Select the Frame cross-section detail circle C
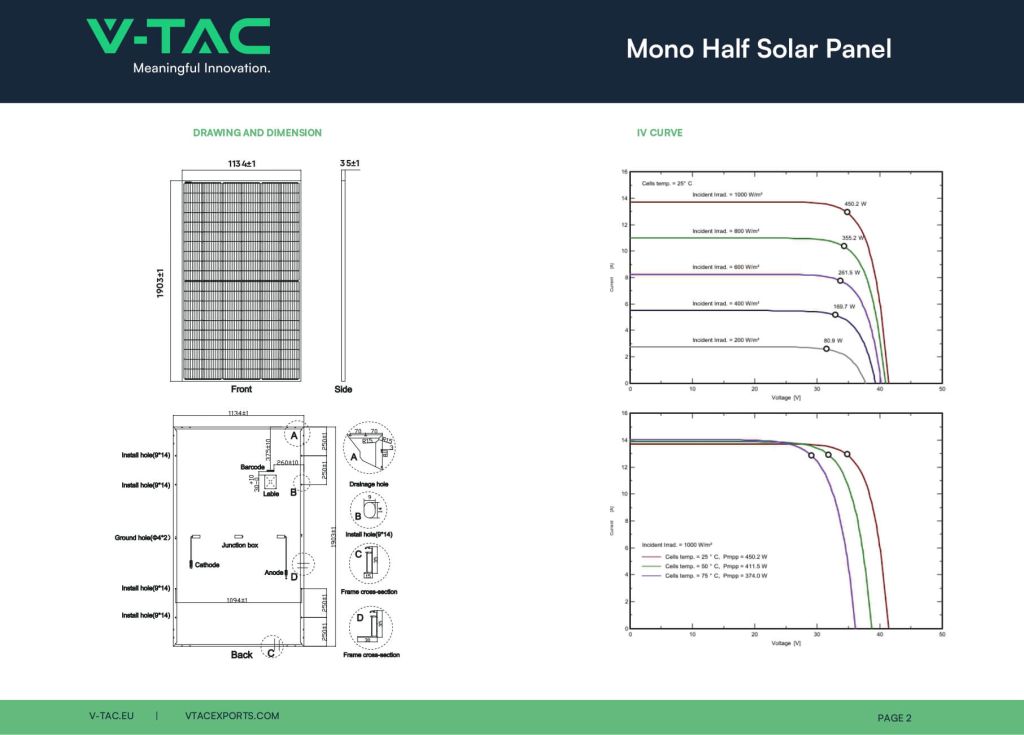This screenshot has height=735, width=1024. tap(370, 564)
